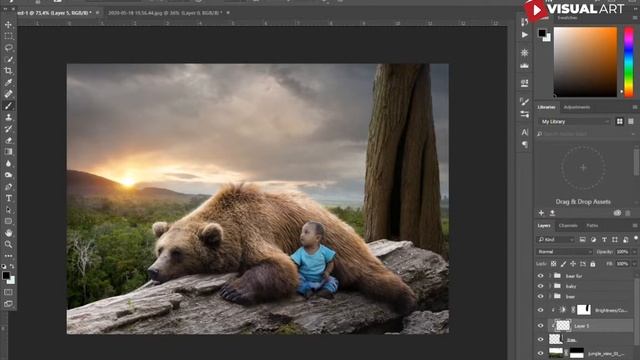The height and width of the screenshot is (360, 640).
Task: Open the Actions panel play icon
Action: 524,35
